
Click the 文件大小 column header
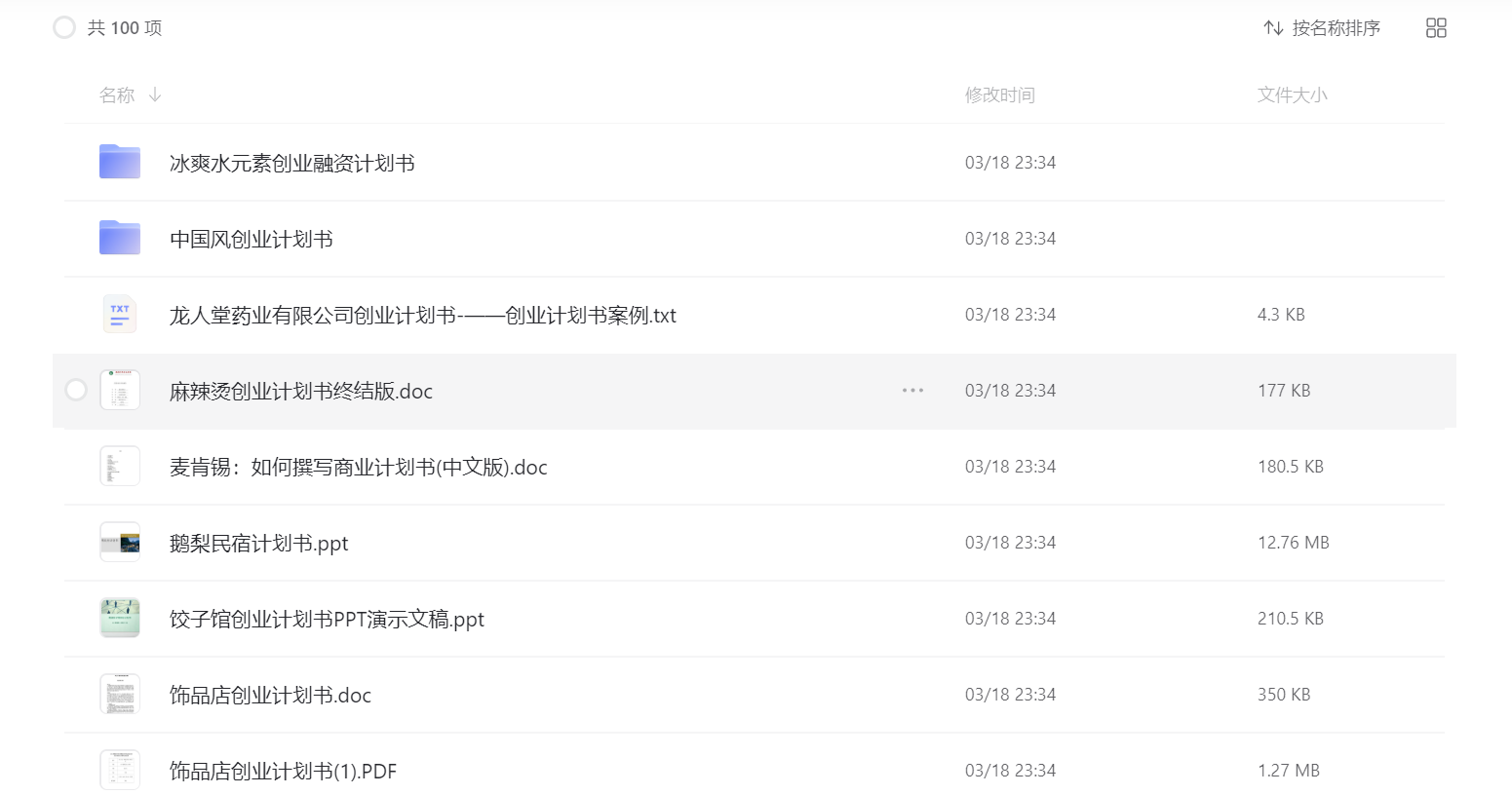tap(1293, 95)
